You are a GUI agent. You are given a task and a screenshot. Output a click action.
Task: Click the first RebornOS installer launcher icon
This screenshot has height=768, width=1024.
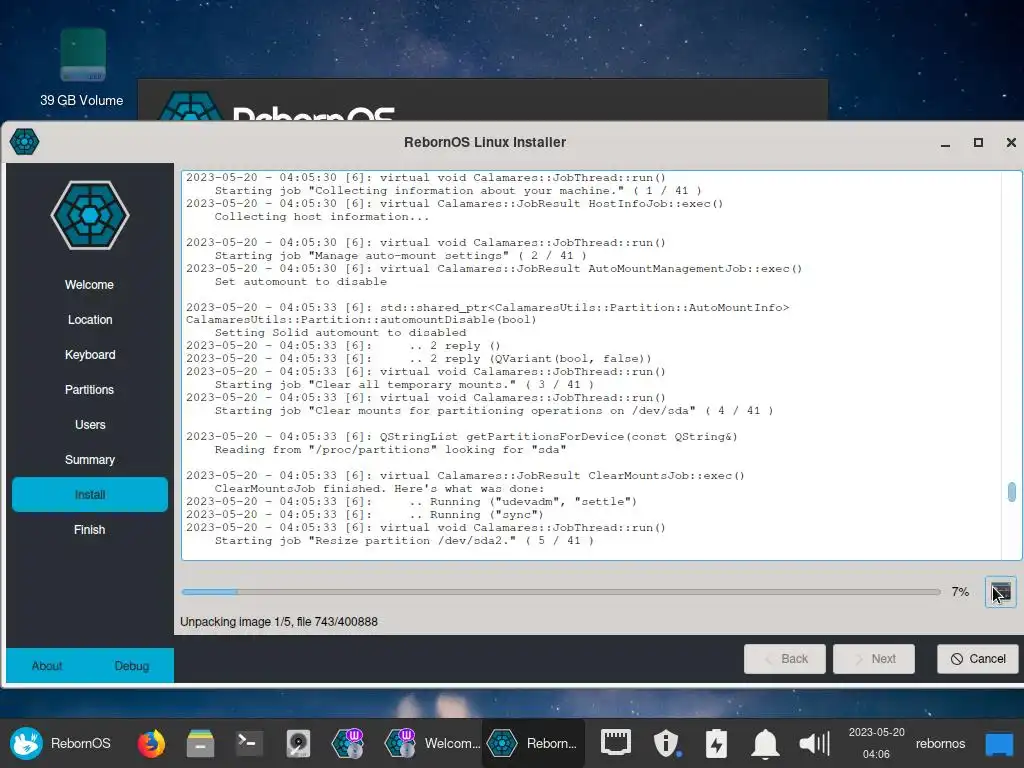tap(347, 743)
